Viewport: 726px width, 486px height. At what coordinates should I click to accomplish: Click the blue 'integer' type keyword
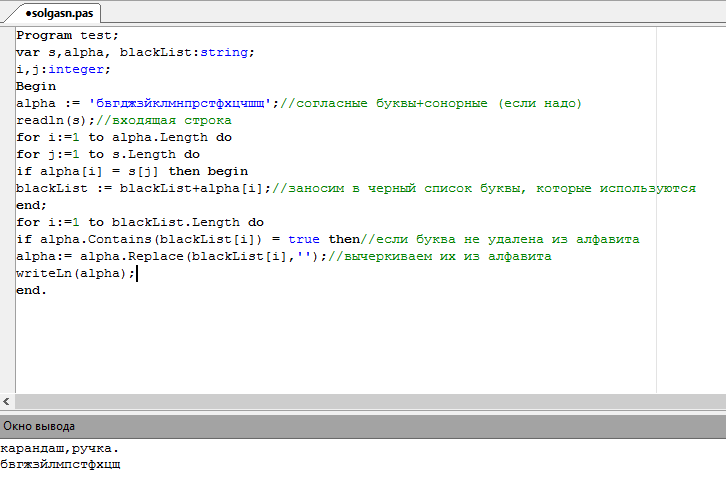[76, 69]
